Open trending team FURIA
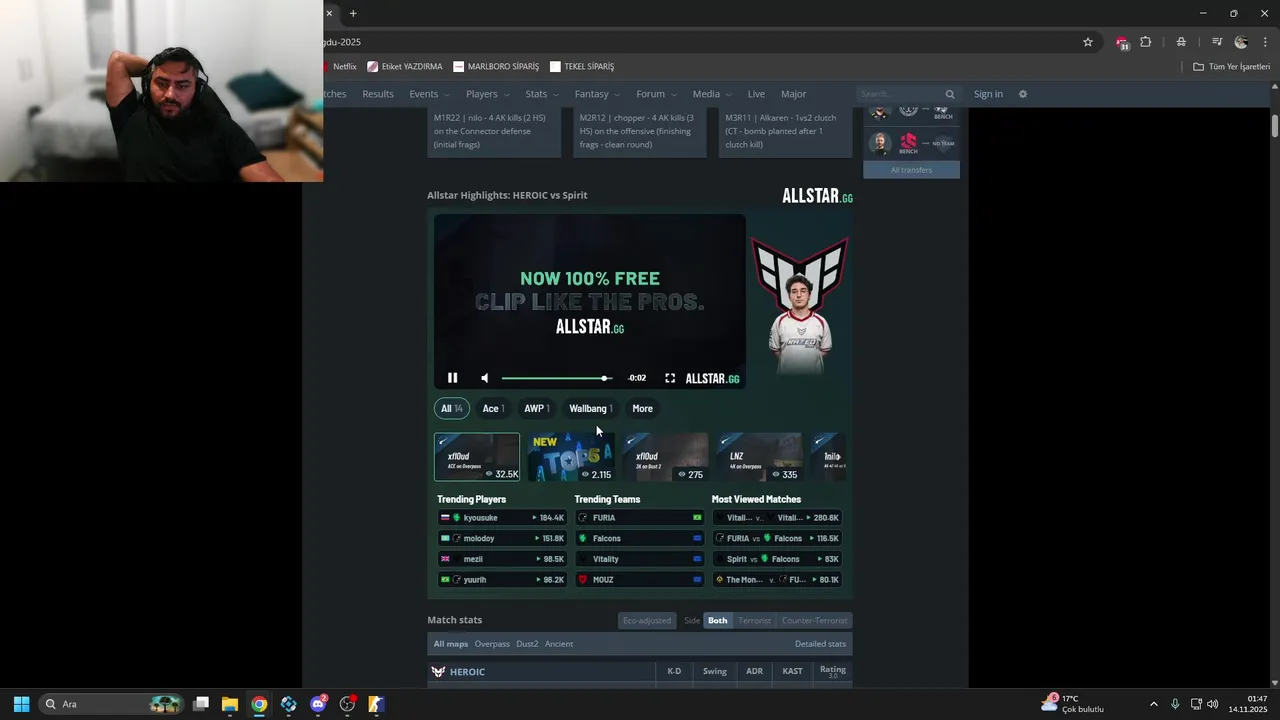The image size is (1280, 720). [x=639, y=518]
